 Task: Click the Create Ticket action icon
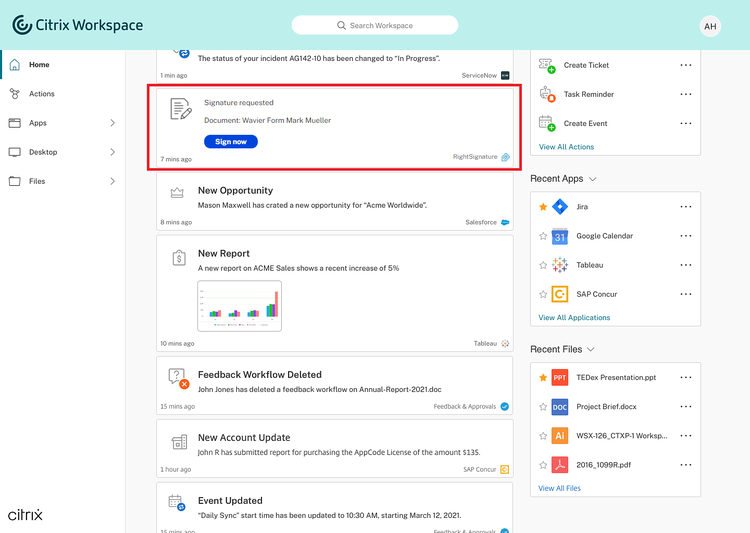point(547,66)
